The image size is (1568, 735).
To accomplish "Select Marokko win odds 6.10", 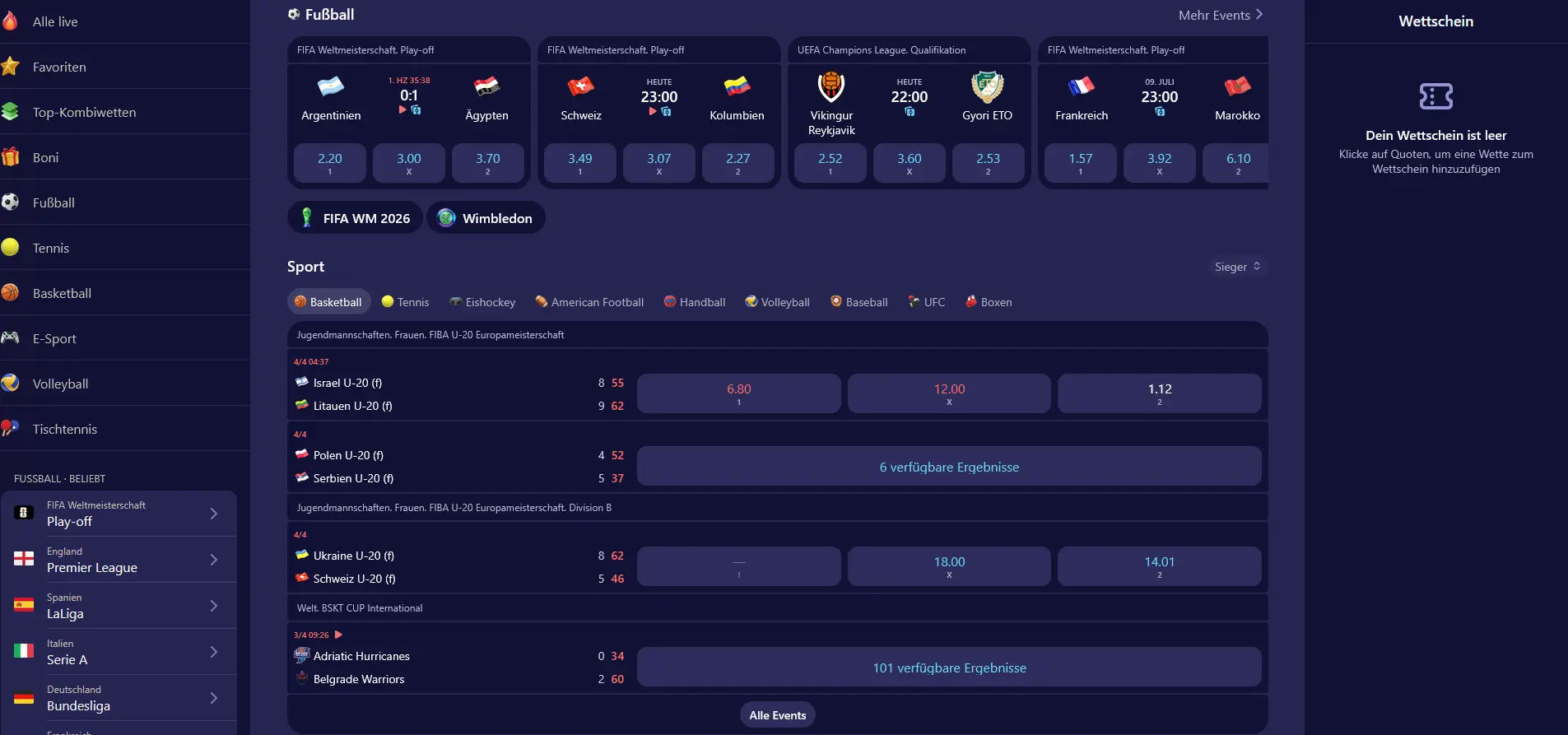I will [x=1235, y=163].
